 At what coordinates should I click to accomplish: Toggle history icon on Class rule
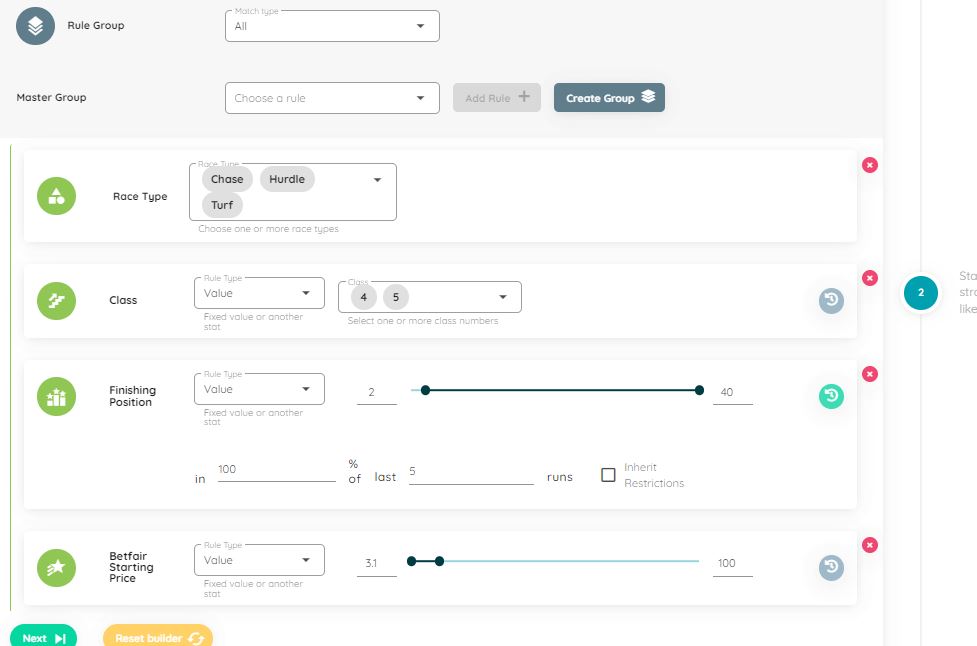pyautogui.click(x=831, y=300)
